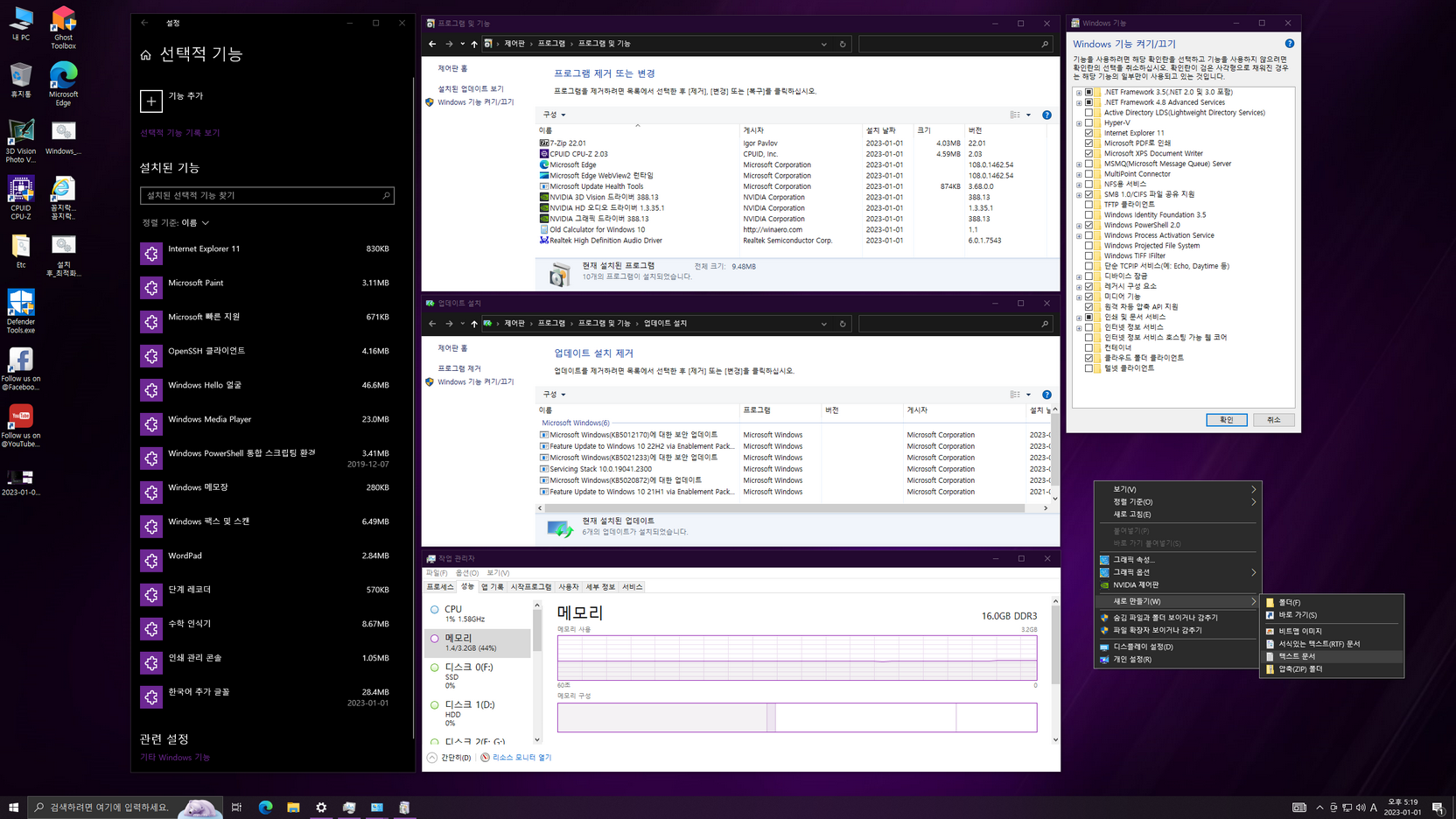Click the view options icon in Programs and Features toolbar
1456x819 pixels.
(x=1015, y=115)
